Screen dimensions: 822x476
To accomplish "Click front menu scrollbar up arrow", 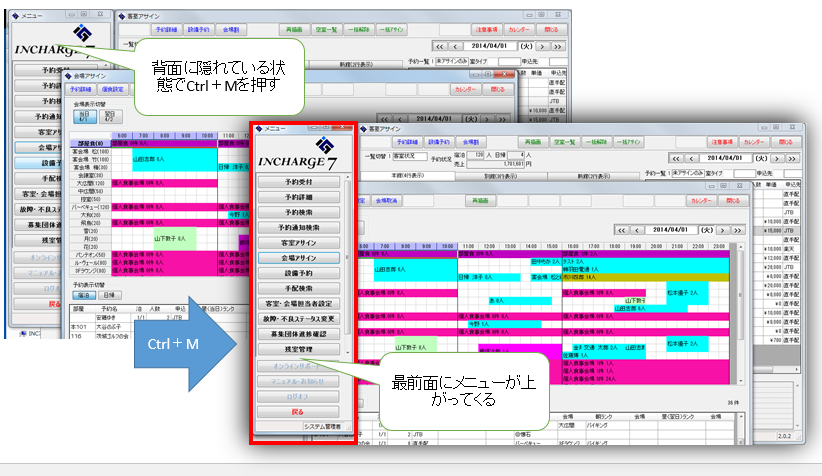I will coord(347,178).
